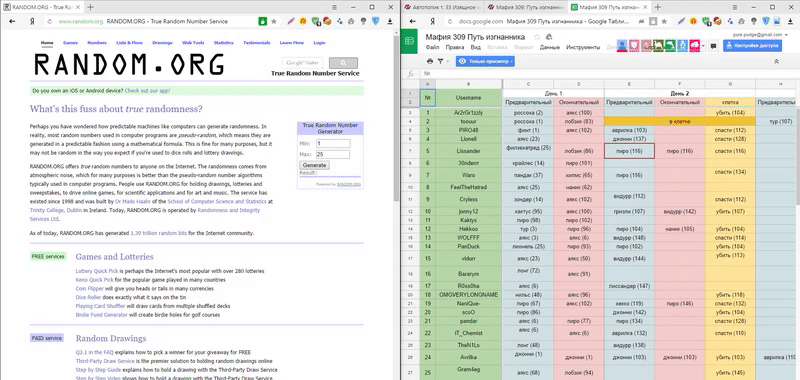
Task: Open the Инструменты menu
Action: 583,47
